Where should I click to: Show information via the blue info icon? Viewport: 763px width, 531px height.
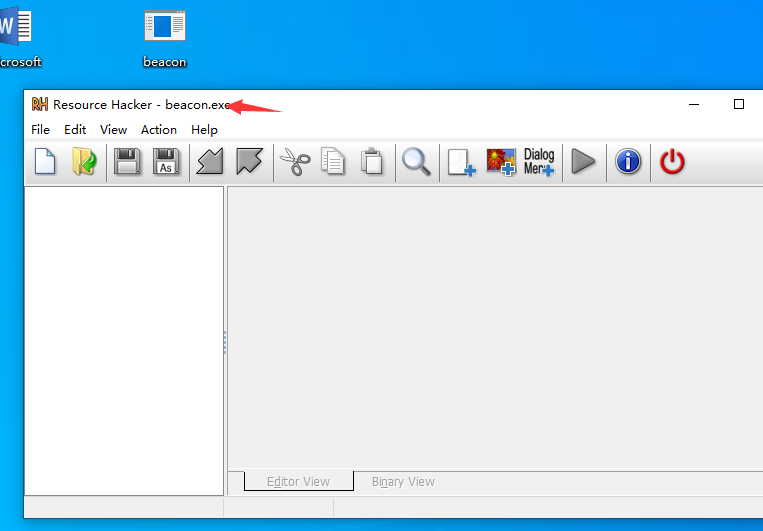pos(628,162)
